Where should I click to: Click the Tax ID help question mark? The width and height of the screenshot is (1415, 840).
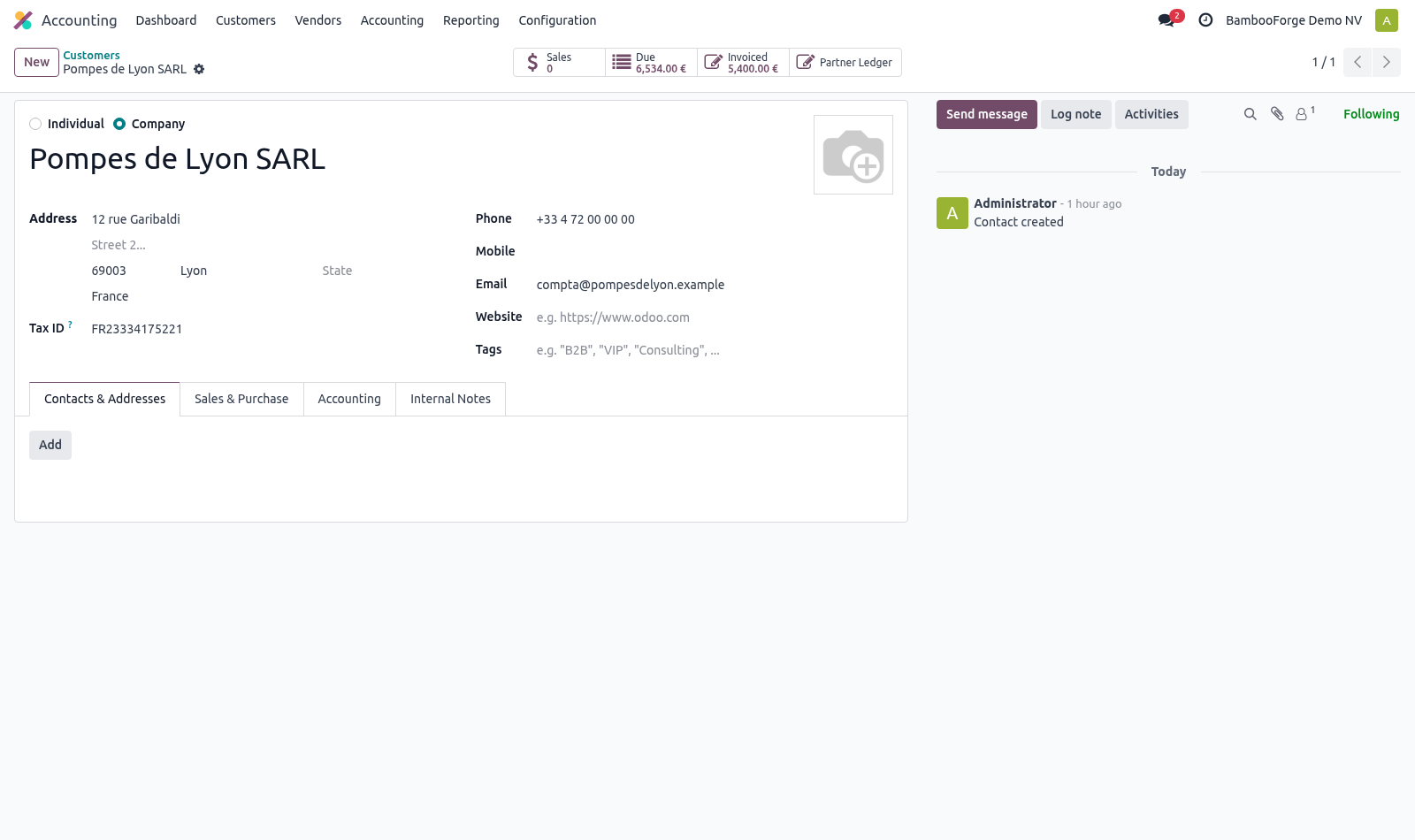[x=70, y=325]
